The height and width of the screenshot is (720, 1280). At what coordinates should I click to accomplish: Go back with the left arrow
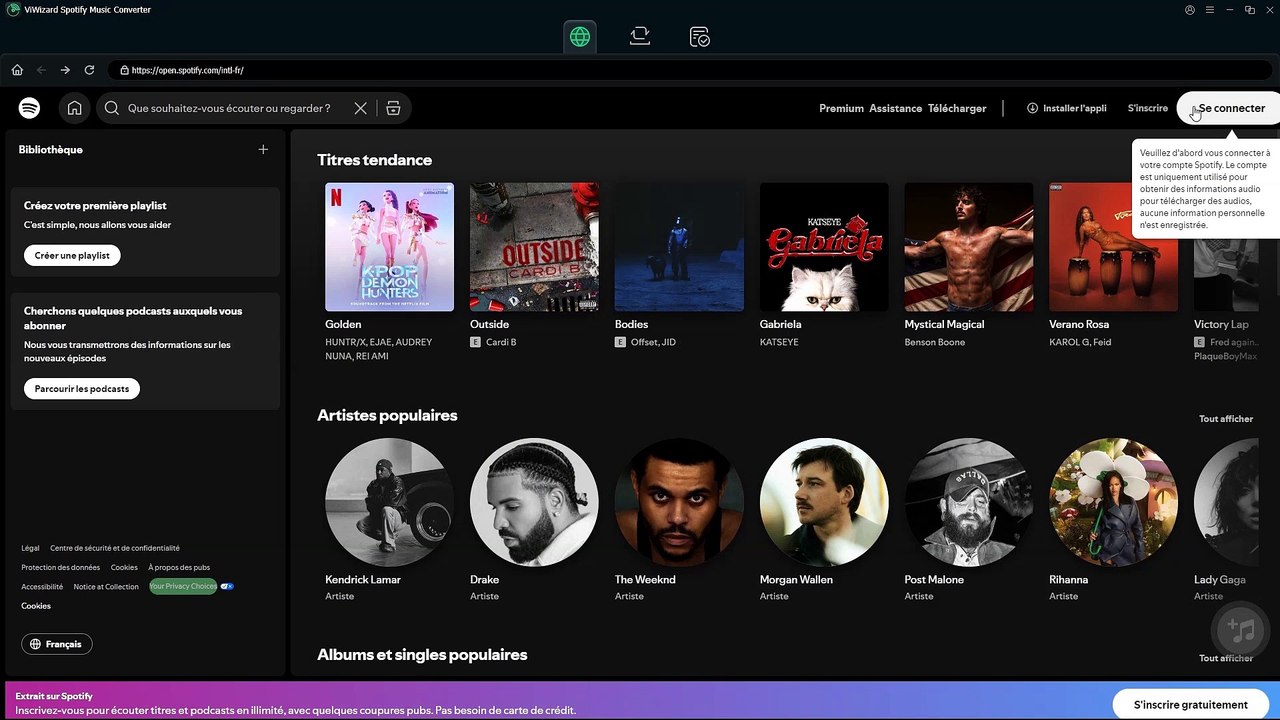click(41, 70)
